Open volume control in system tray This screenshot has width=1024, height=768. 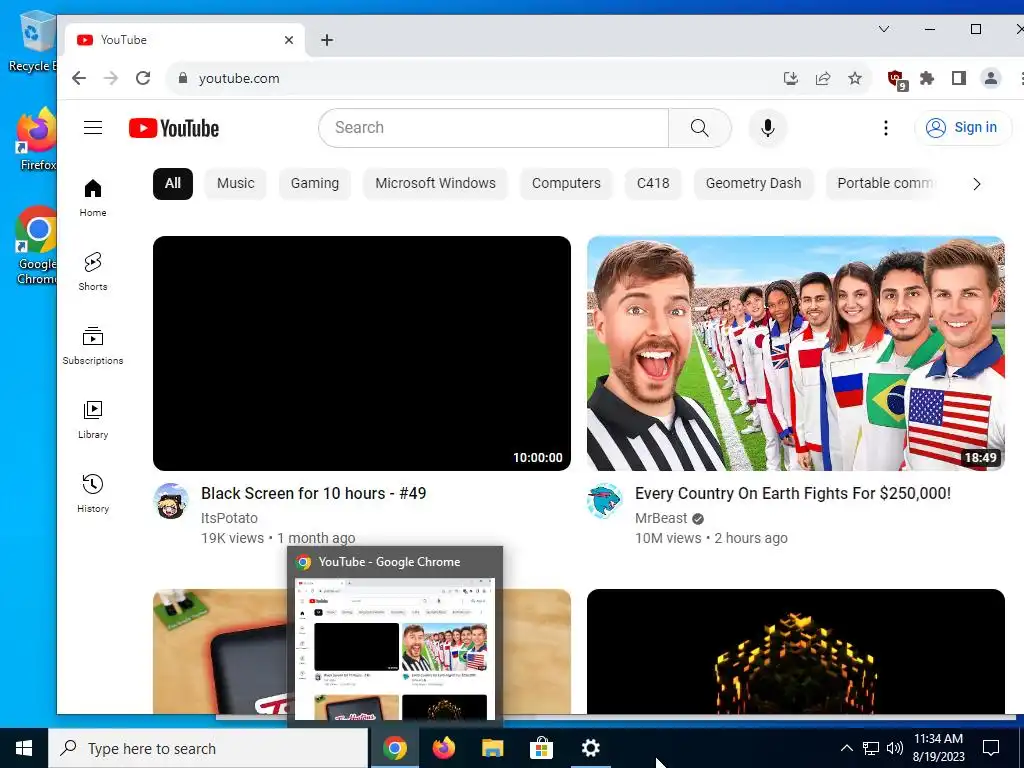click(895, 748)
